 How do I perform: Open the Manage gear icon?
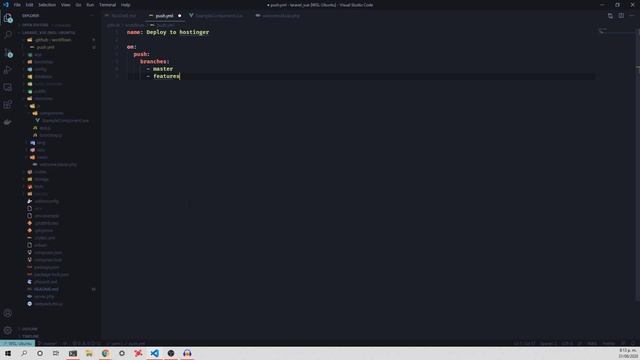(8, 330)
